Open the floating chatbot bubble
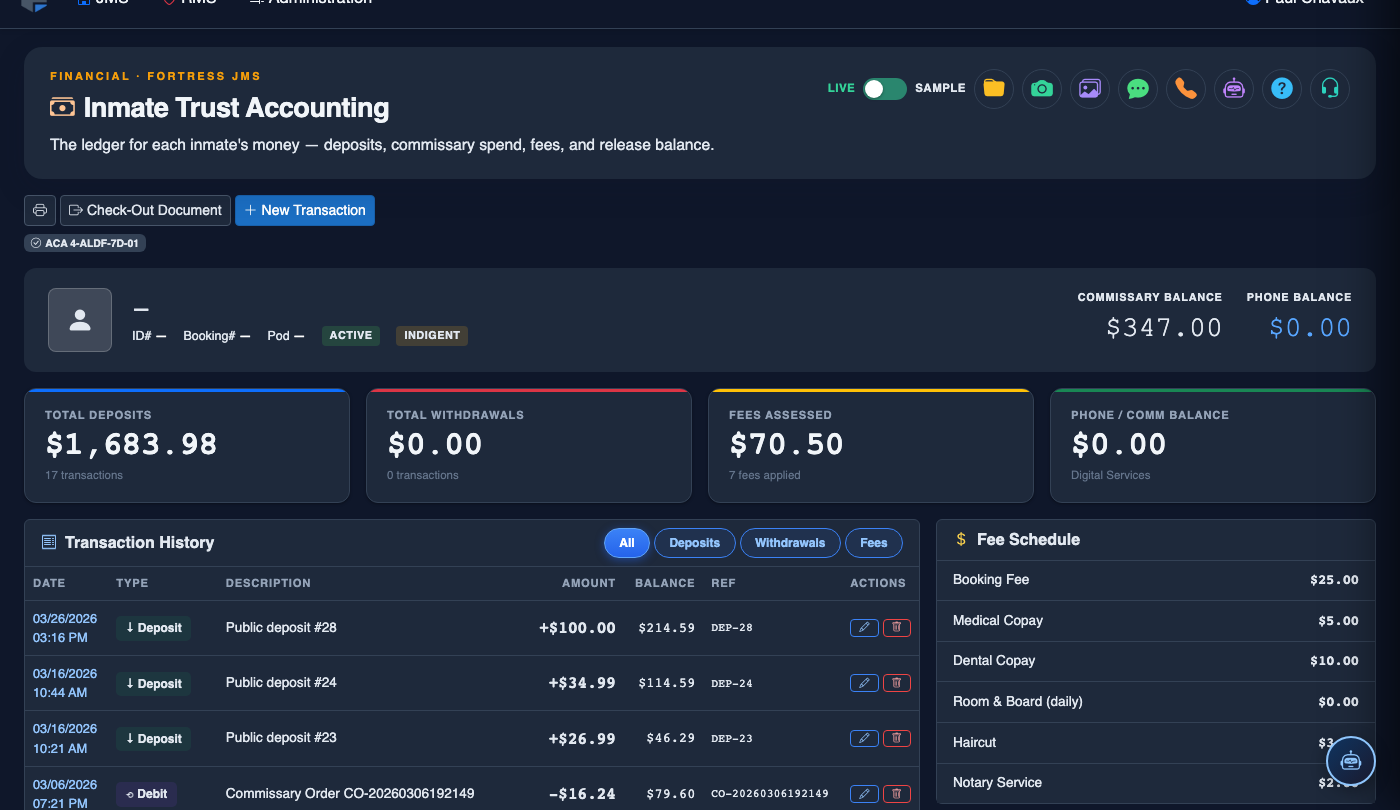This screenshot has width=1400, height=810. 1351,761
